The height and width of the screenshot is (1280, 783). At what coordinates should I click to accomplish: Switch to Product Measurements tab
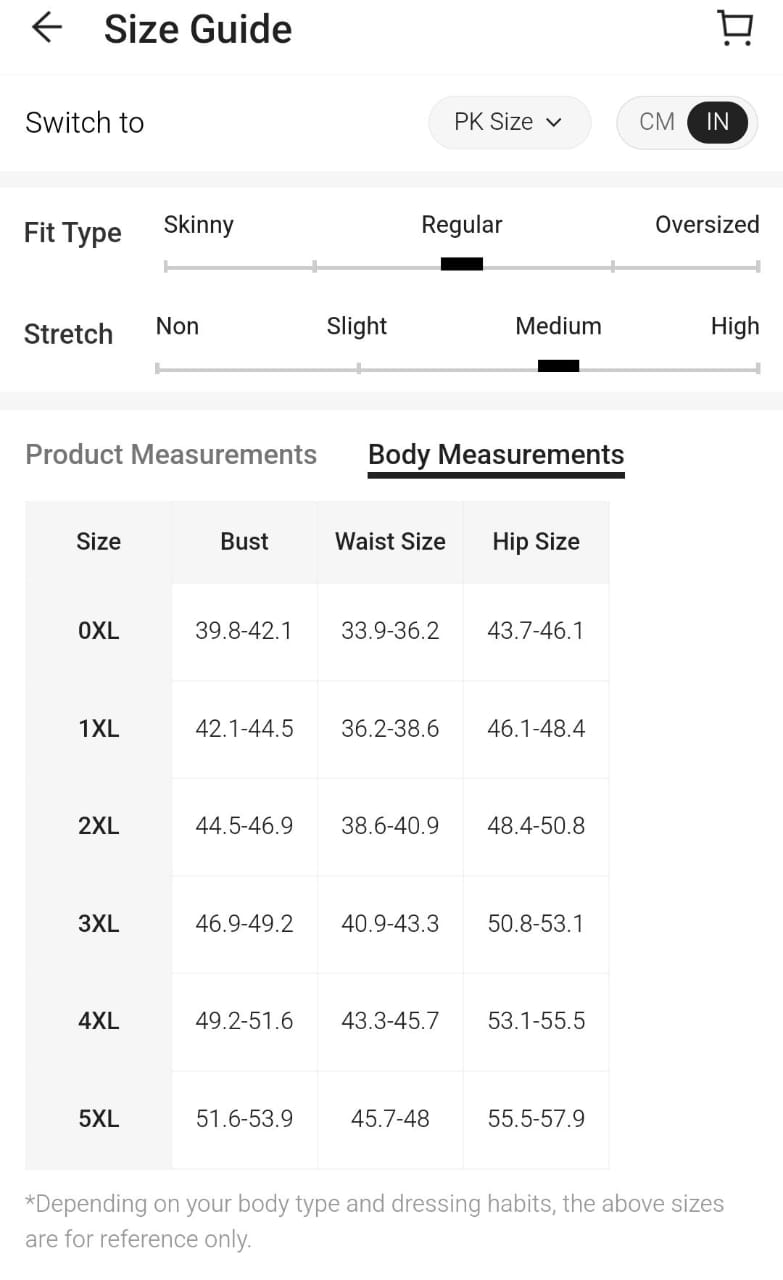(x=171, y=454)
